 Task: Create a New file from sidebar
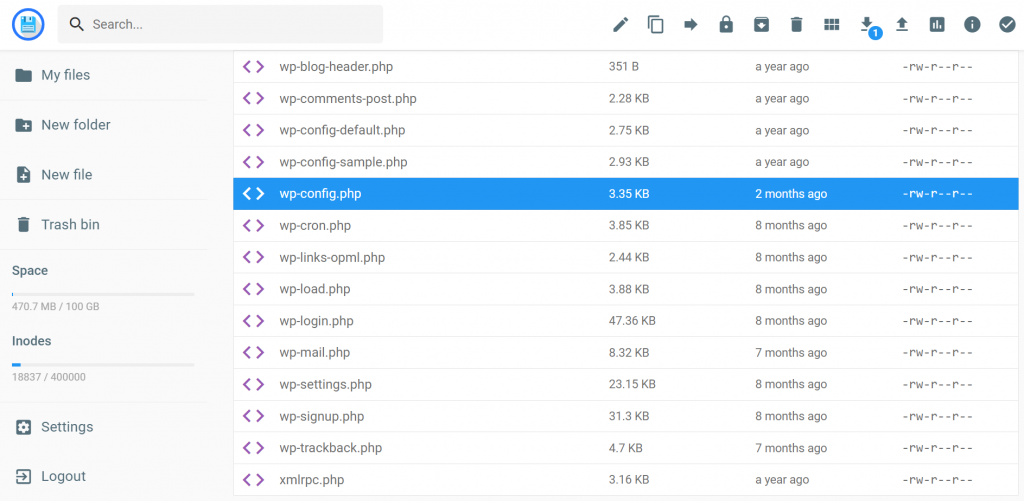54,174
